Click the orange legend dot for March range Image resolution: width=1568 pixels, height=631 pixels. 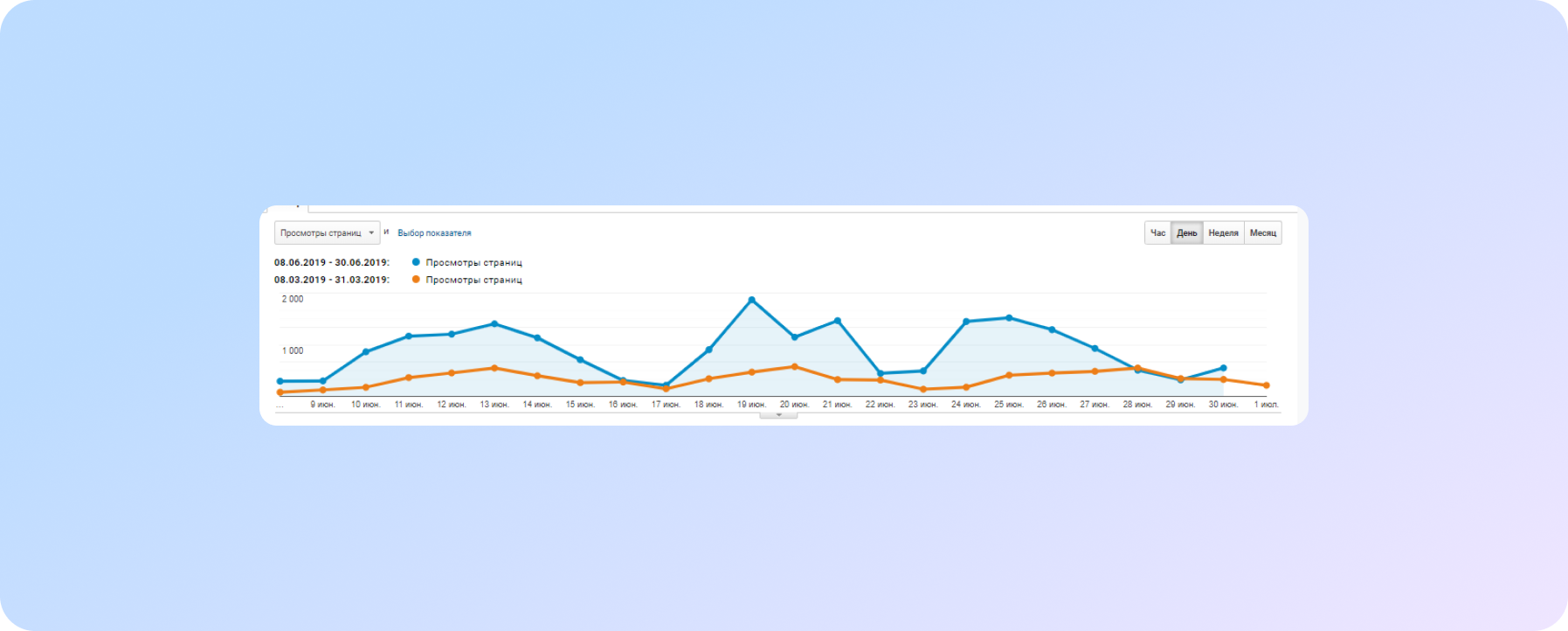[x=416, y=280]
